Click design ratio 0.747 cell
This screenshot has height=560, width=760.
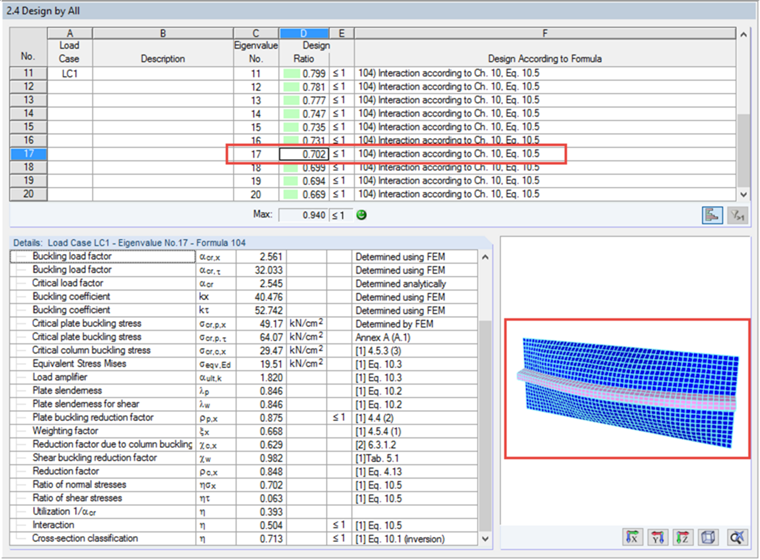pos(304,113)
